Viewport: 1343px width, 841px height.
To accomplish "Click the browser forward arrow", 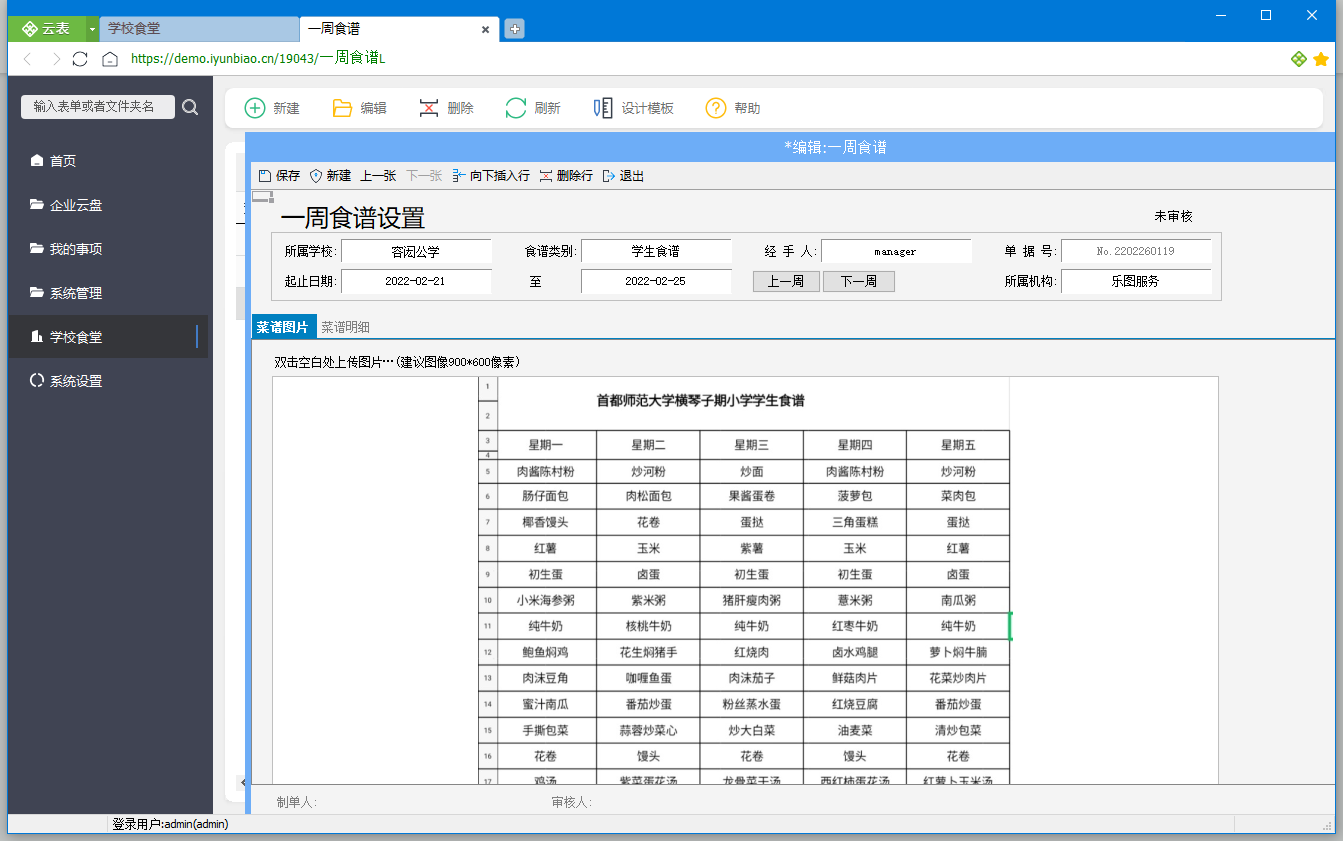I will (x=56, y=59).
